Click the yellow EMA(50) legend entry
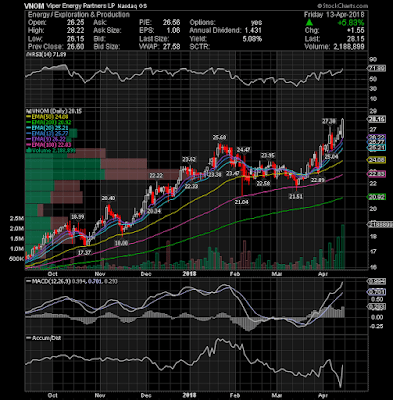 48,117
